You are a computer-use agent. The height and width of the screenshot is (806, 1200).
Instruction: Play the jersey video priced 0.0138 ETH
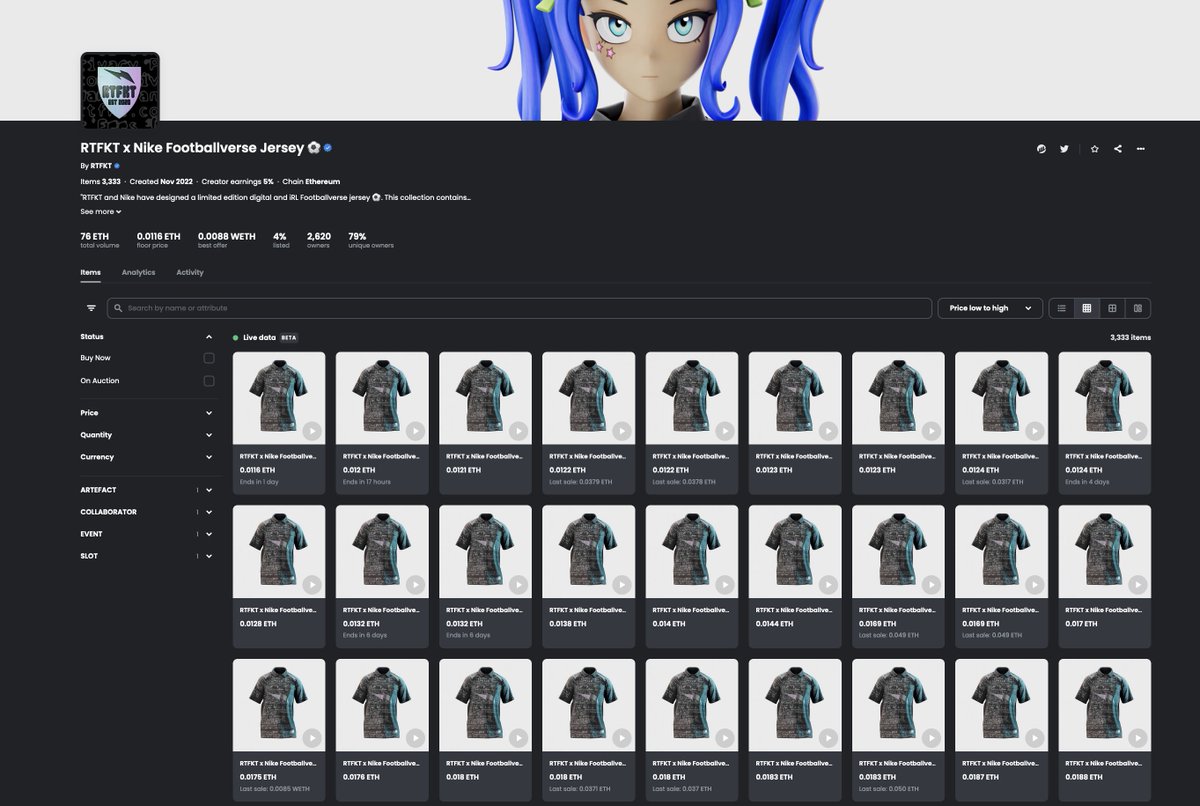621,585
